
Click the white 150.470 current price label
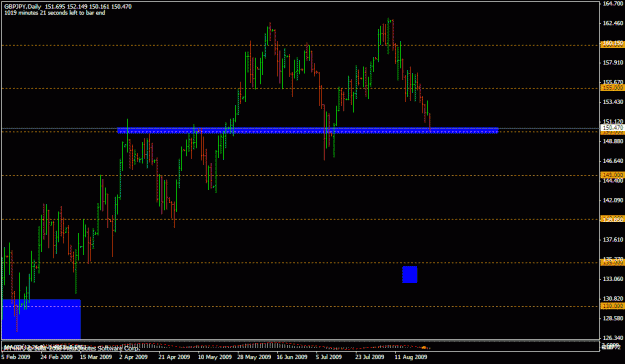pyautogui.click(x=612, y=128)
